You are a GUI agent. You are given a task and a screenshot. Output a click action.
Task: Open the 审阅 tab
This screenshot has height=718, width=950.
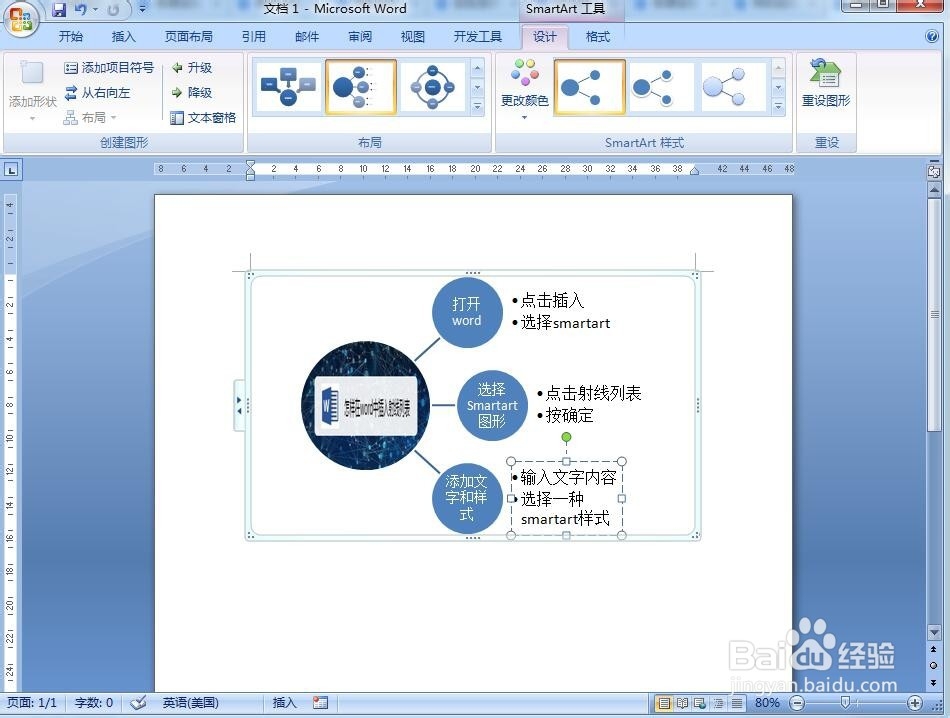pyautogui.click(x=360, y=36)
